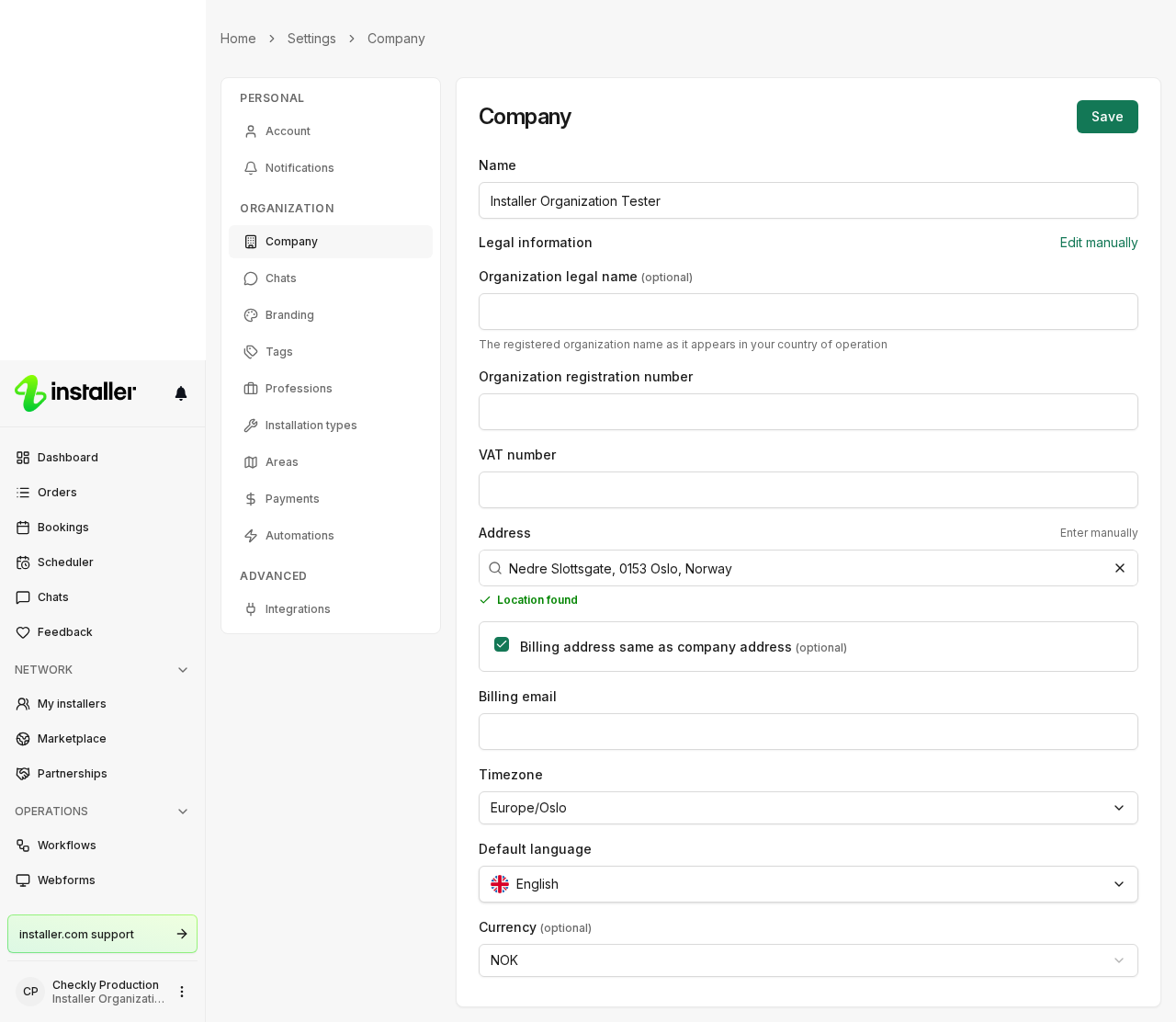Image resolution: width=1176 pixels, height=1022 pixels.
Task: Collapse the OPERATIONS section
Action: (183, 812)
